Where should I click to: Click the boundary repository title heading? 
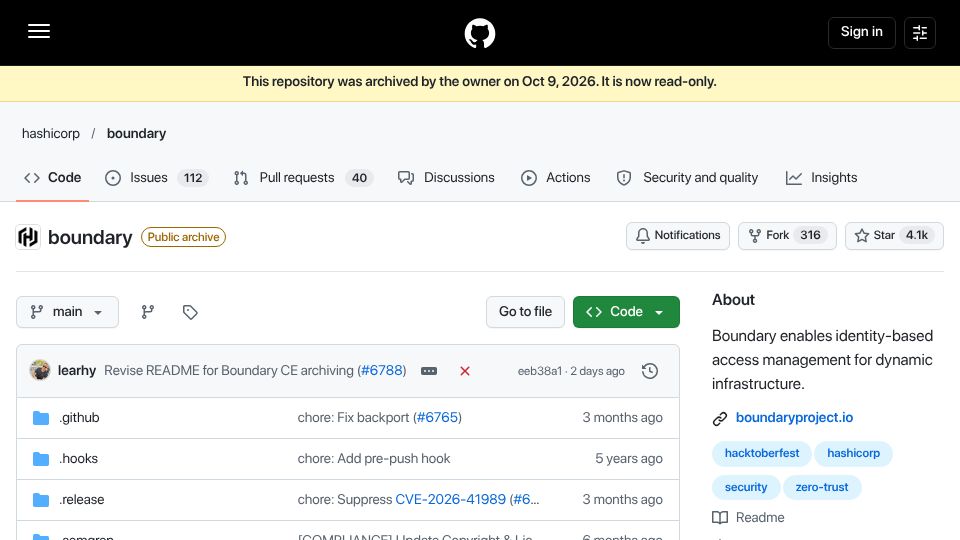pyautogui.click(x=90, y=237)
